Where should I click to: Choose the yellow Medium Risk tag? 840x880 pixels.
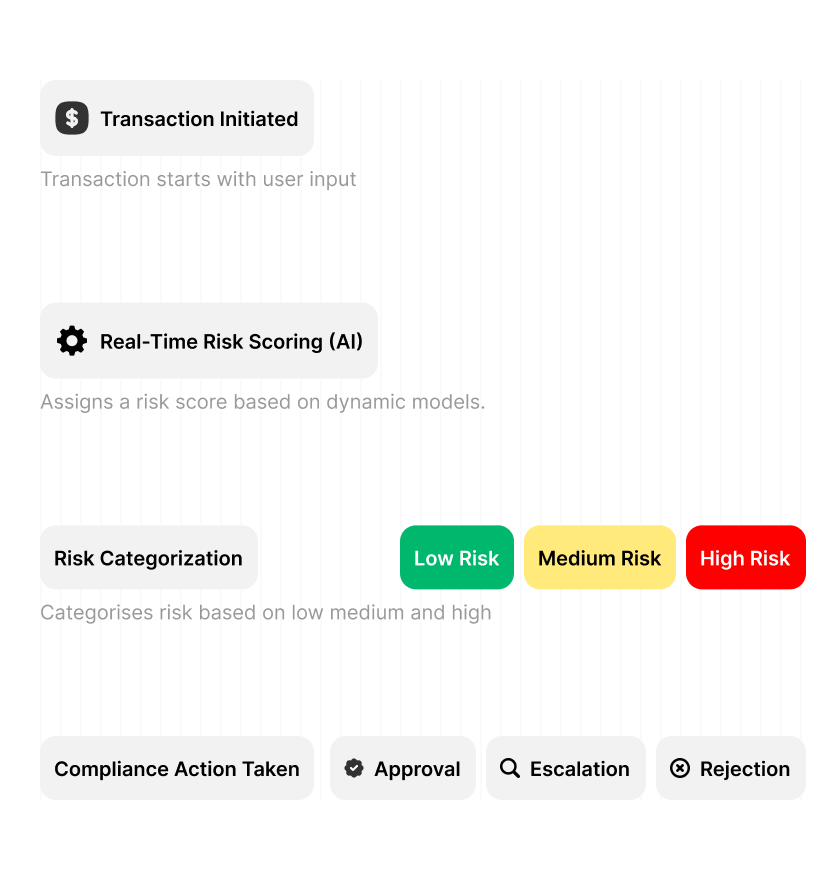(x=600, y=557)
